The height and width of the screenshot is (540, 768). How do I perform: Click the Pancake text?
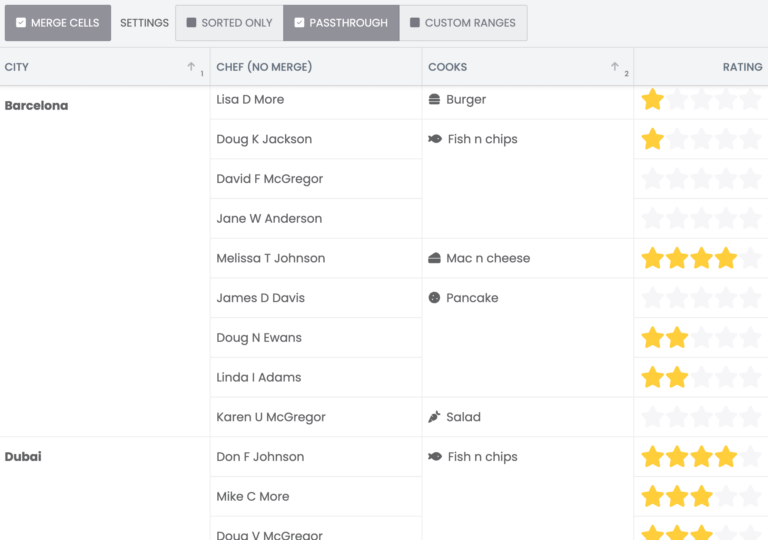pos(472,298)
